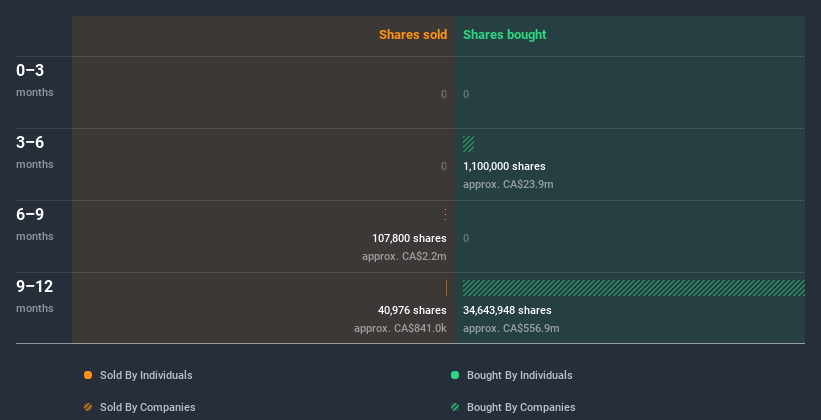Viewport: 821px width, 420px height.
Task: Click the striped Sold By Companies legend icon
Action: tap(88, 407)
